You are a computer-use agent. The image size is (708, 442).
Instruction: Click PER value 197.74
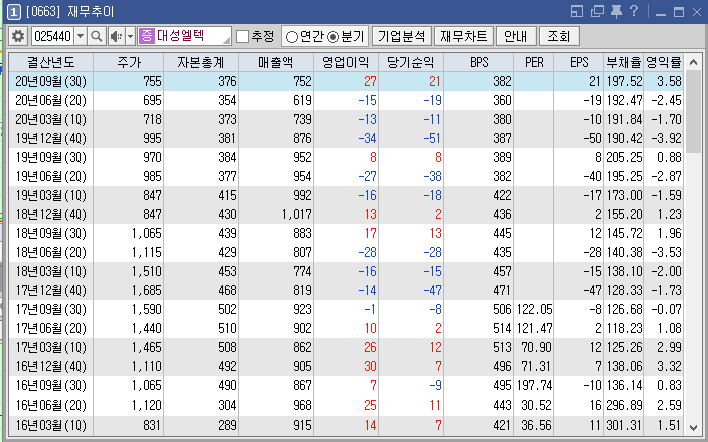pyautogui.click(x=534, y=385)
